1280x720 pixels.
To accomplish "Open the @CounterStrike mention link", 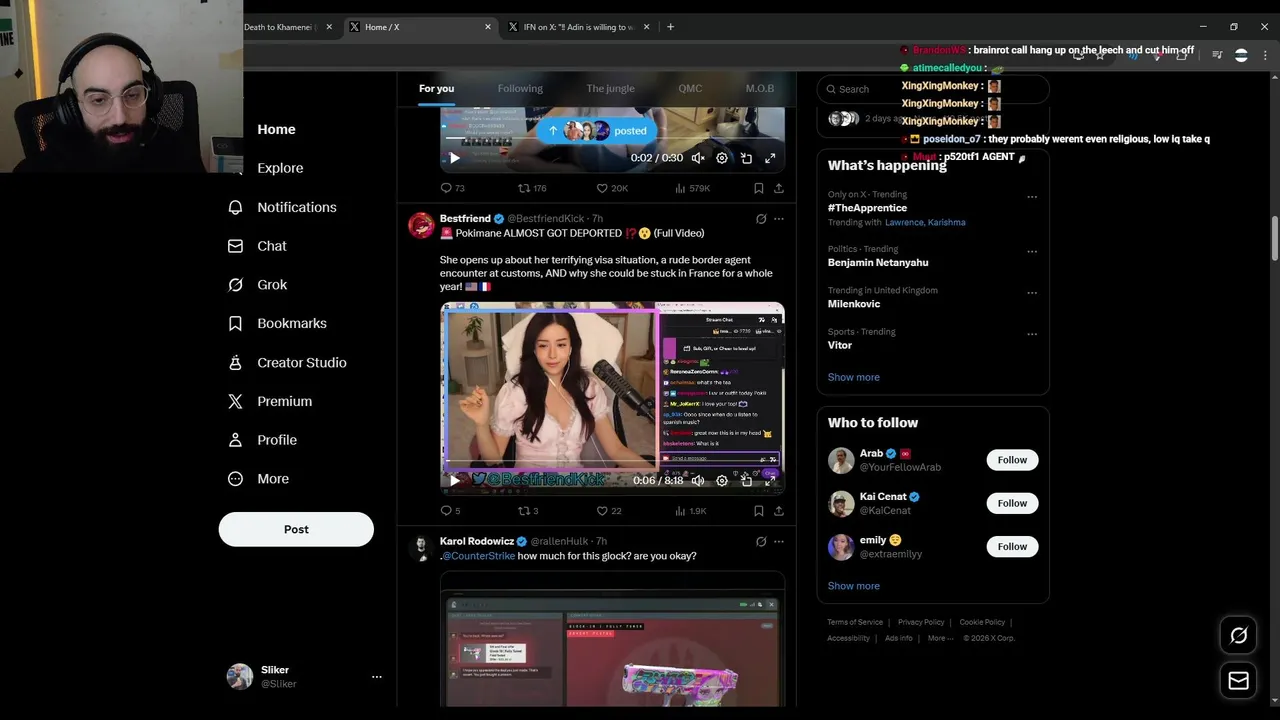I will pos(479,556).
